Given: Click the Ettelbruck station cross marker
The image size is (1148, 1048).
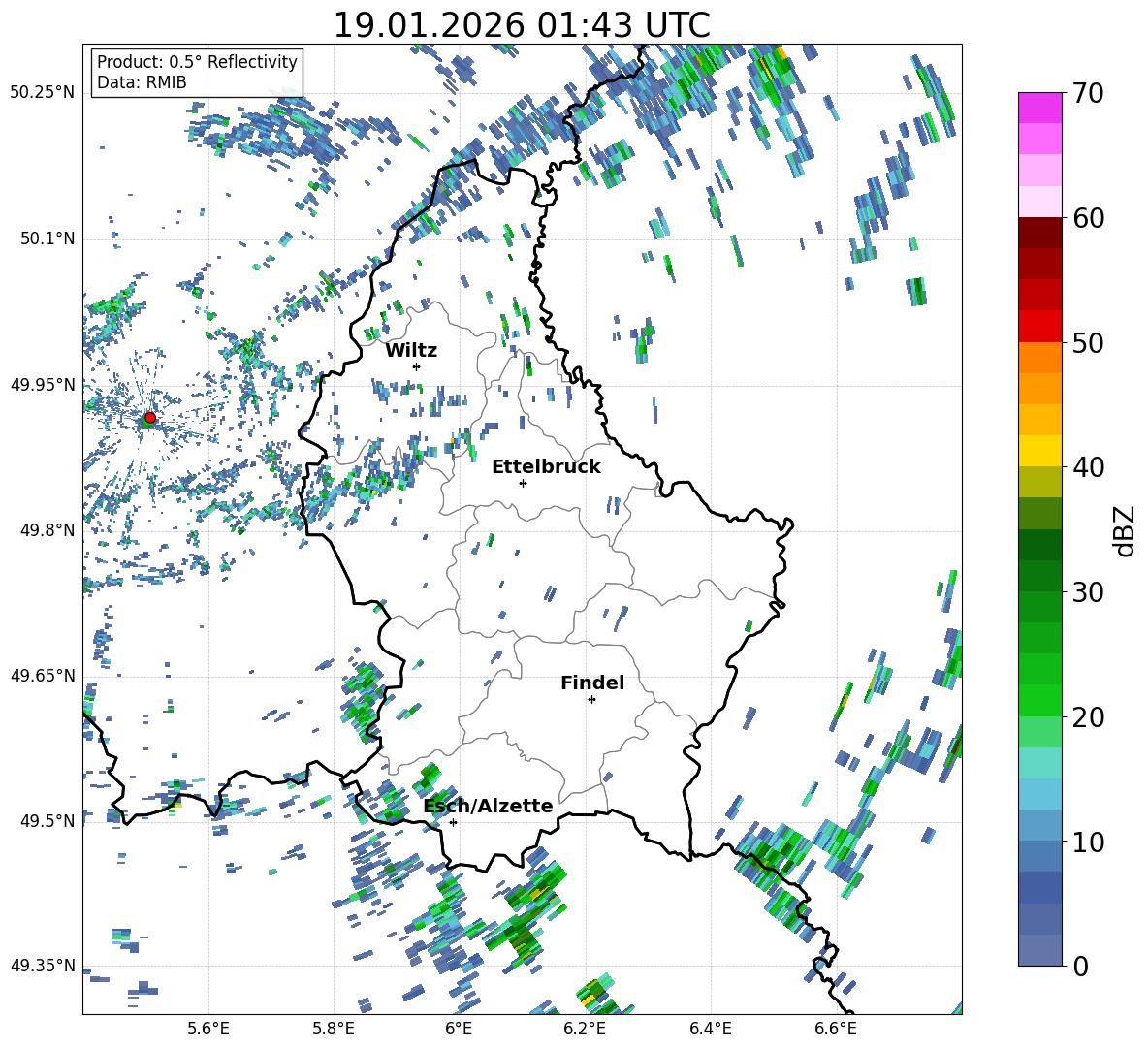Looking at the screenshot, I should click(523, 483).
